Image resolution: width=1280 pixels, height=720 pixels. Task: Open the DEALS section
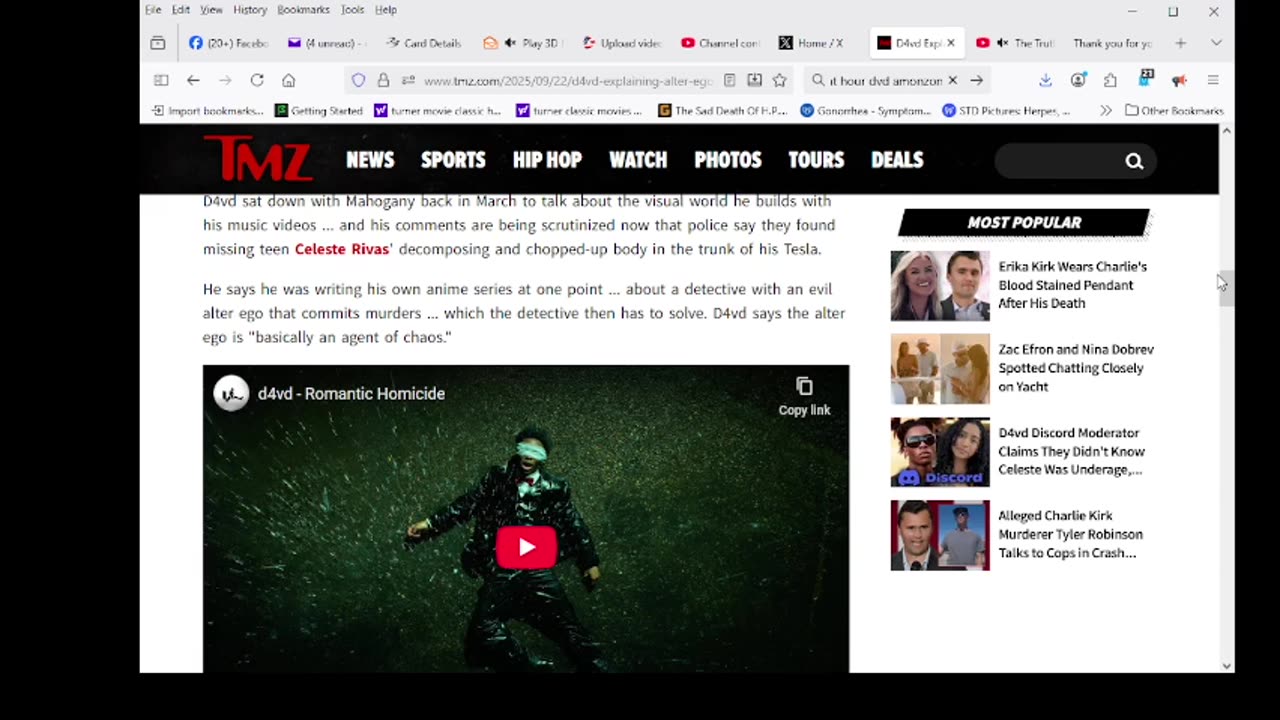(x=897, y=160)
